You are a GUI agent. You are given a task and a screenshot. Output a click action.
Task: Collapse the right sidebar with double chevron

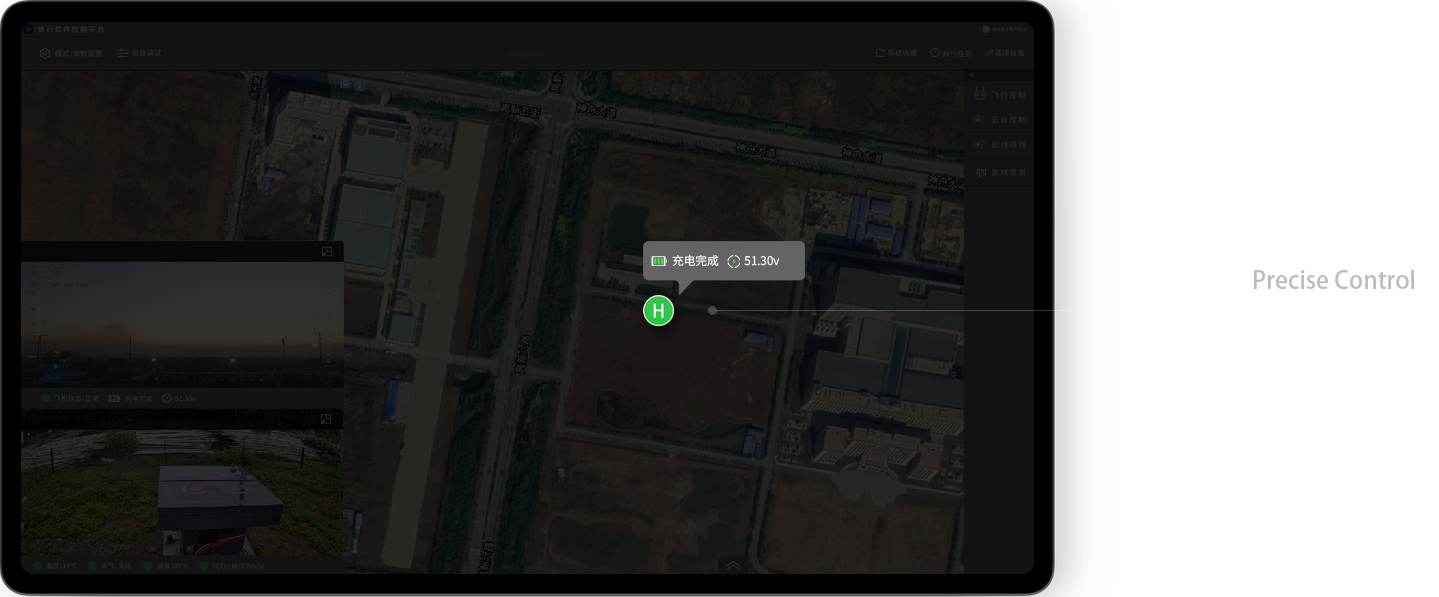970,75
